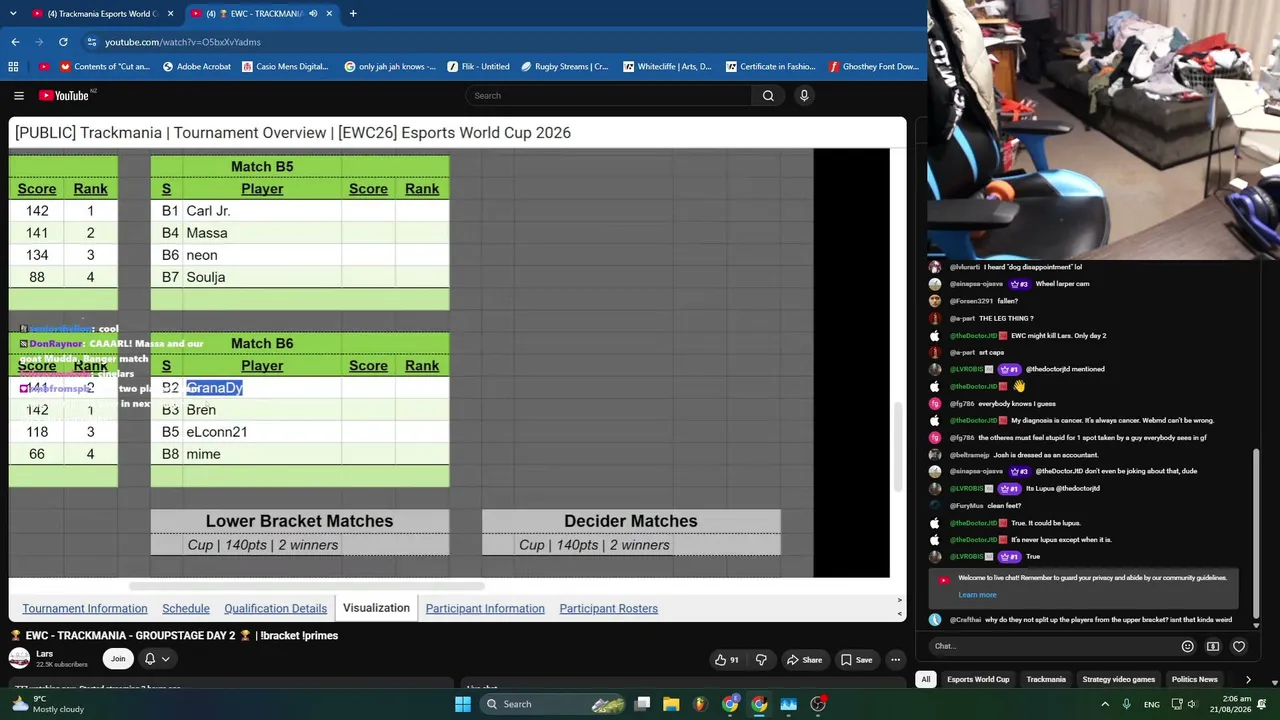Click the Carl Jr. cell in Match B5

262,211
